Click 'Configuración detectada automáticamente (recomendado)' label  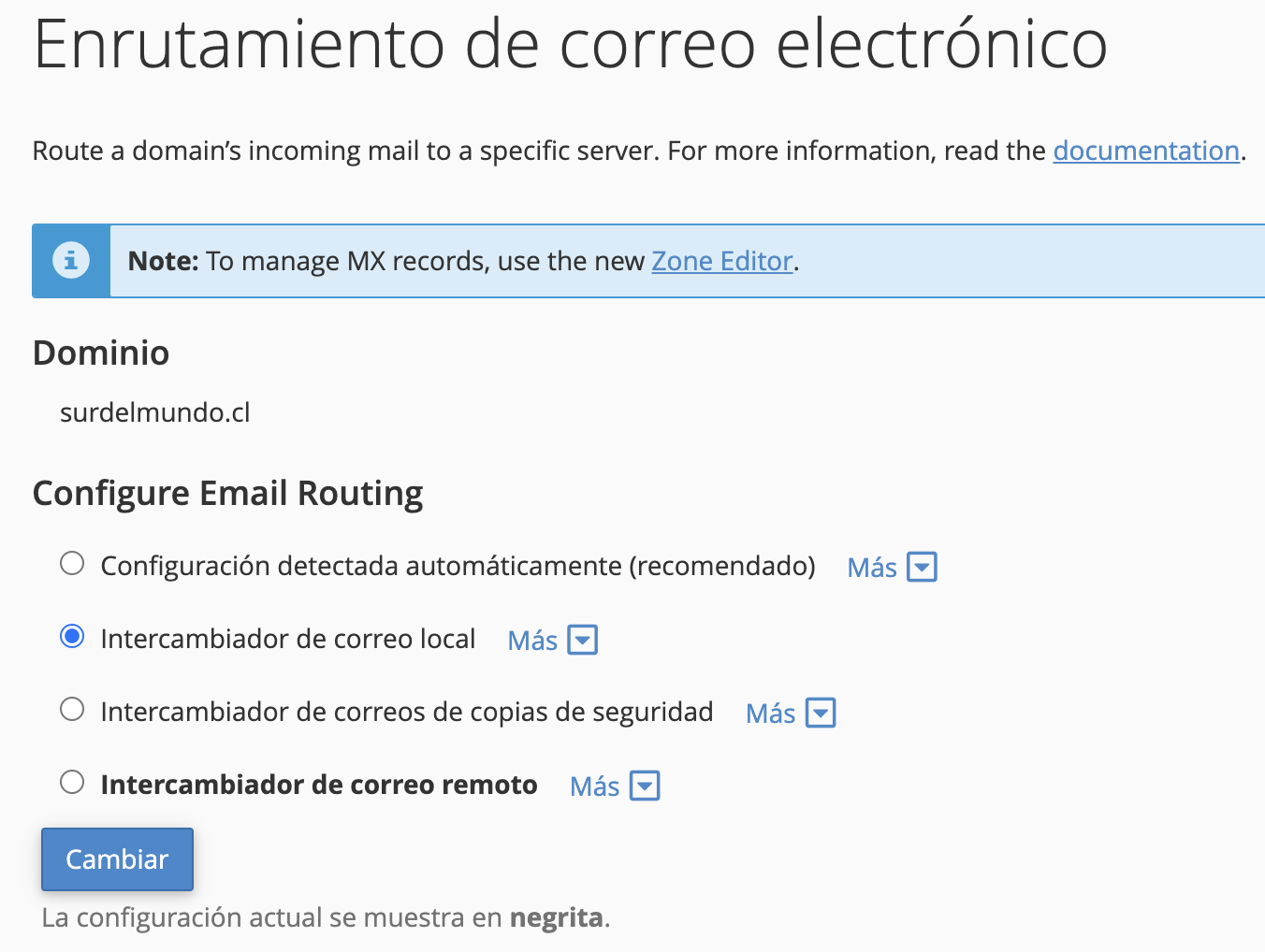[x=458, y=566]
